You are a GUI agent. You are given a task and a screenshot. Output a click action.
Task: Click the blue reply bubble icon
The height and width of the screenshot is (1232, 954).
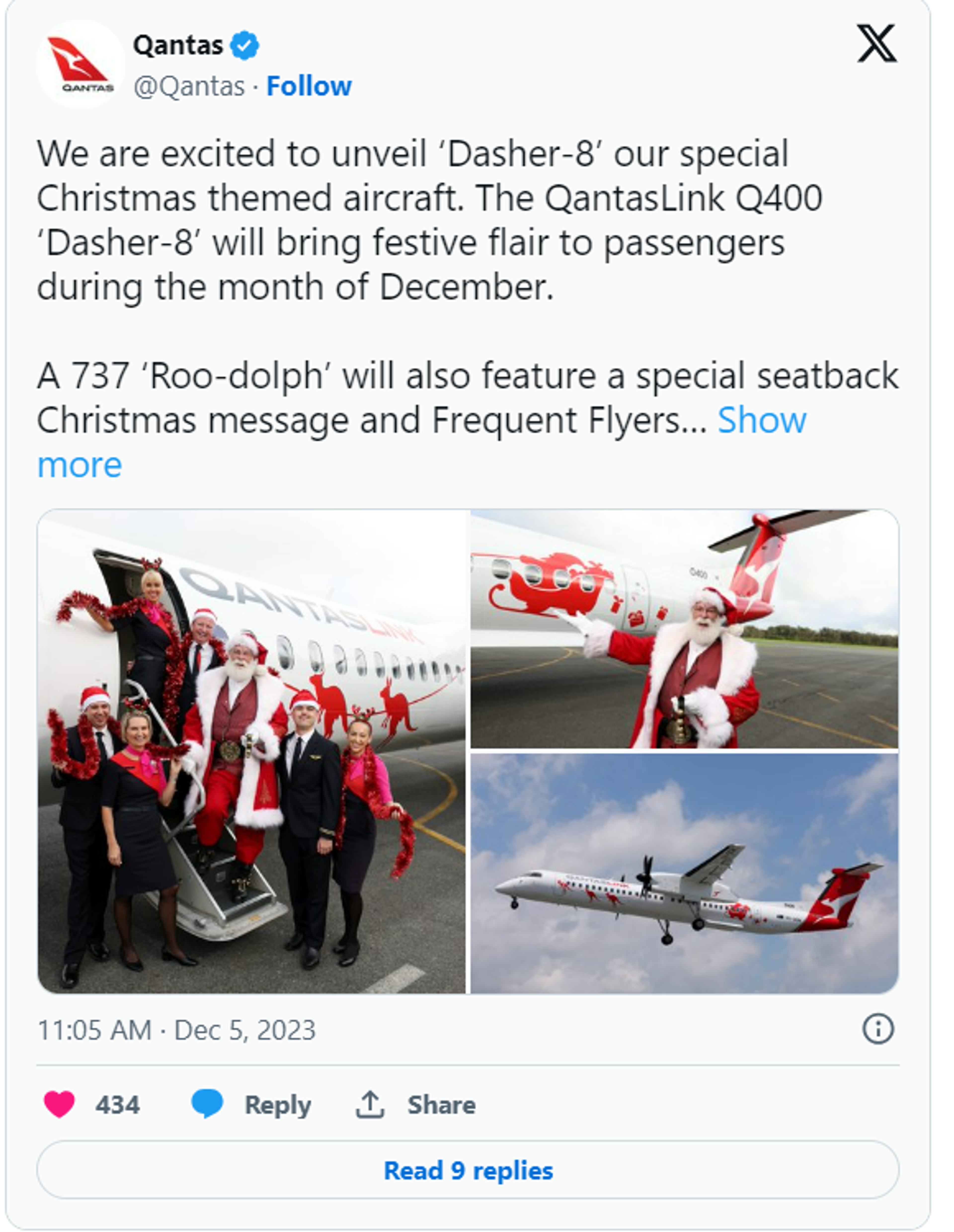207,1103
